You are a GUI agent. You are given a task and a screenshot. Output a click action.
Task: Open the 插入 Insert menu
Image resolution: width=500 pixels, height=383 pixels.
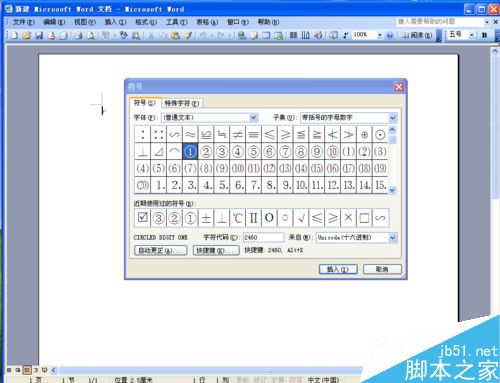click(115, 22)
